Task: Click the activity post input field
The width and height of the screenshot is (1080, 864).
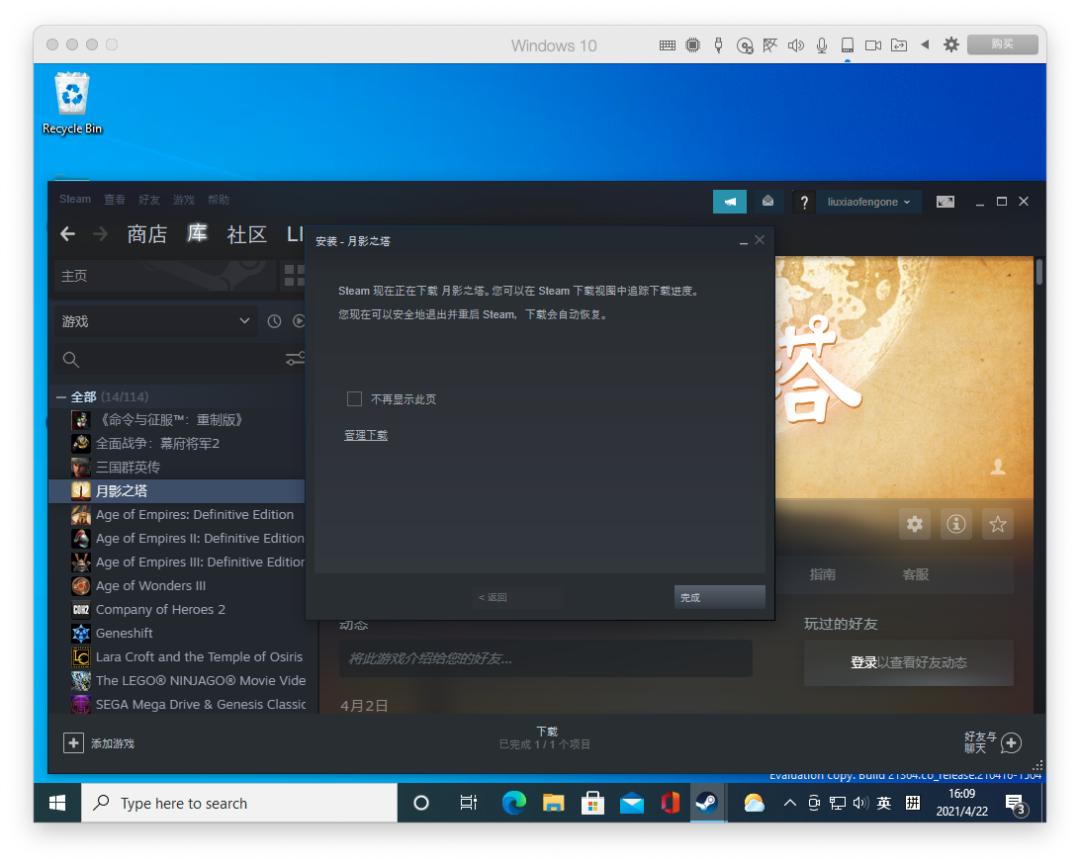Action: [546, 658]
